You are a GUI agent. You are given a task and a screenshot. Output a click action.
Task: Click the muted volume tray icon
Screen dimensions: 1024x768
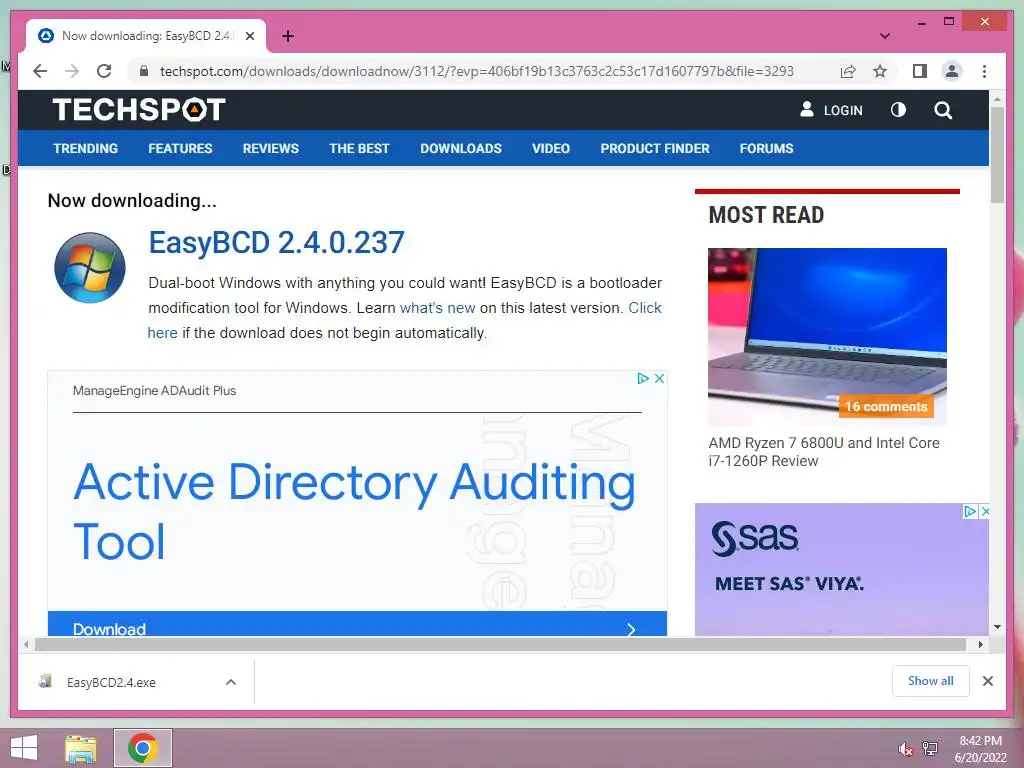click(x=905, y=749)
